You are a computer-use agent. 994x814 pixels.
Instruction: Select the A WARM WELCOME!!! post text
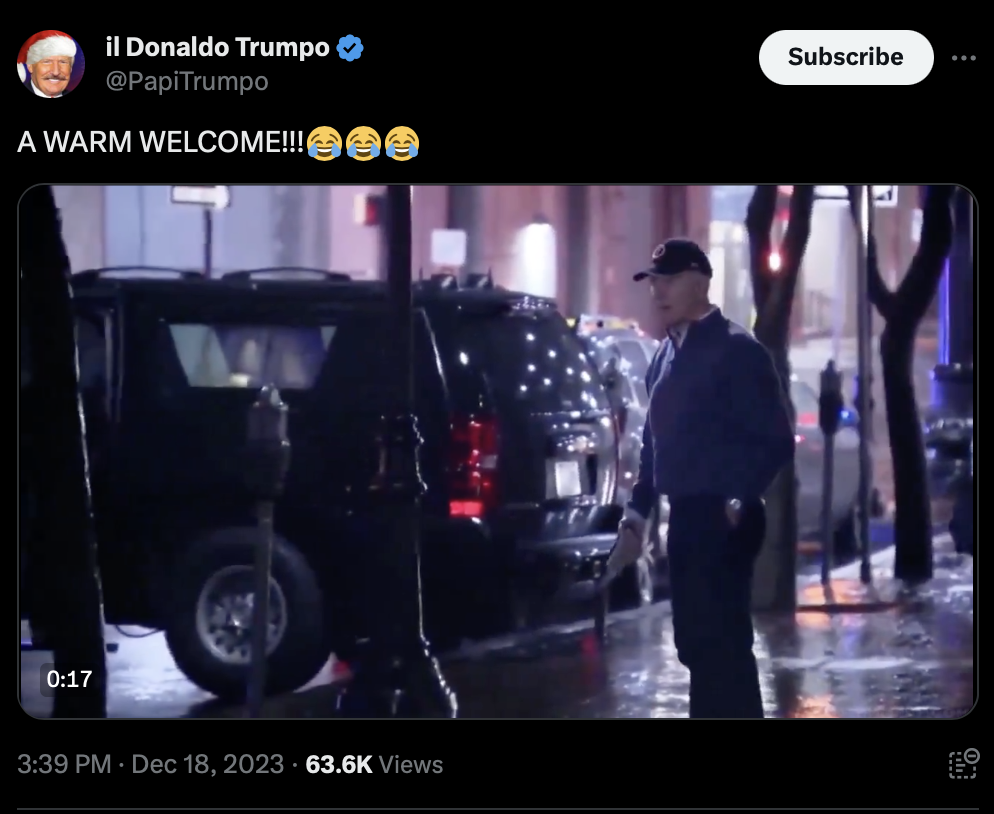click(160, 142)
